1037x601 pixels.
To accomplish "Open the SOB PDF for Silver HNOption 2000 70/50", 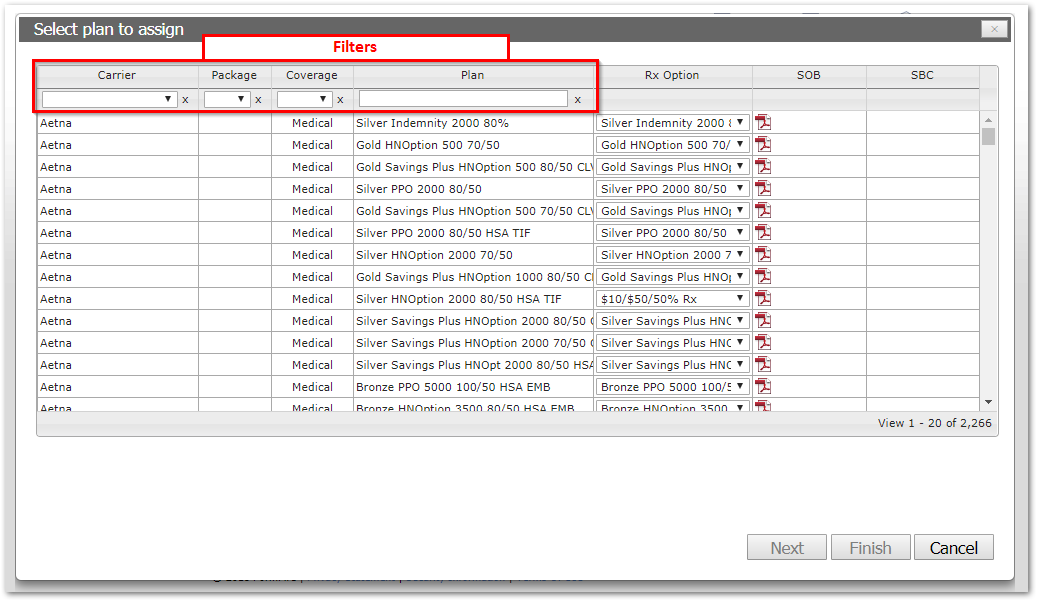I will click(764, 255).
